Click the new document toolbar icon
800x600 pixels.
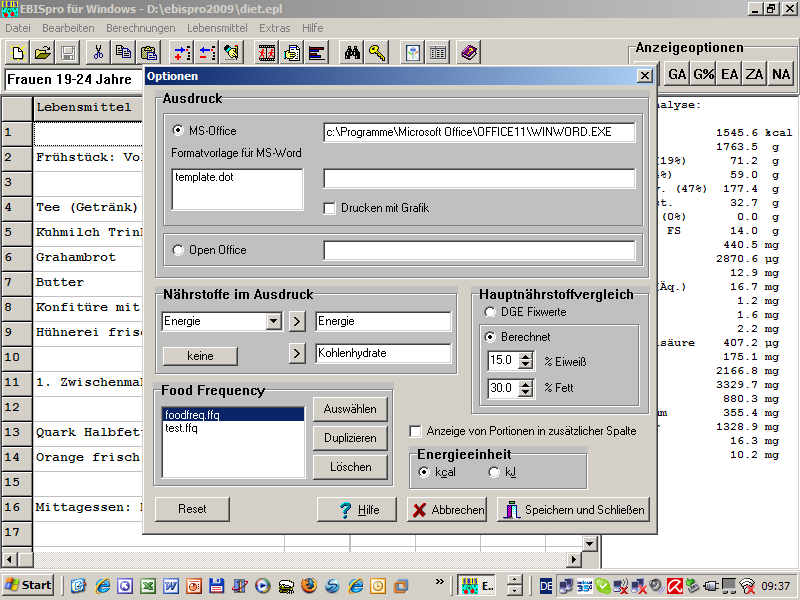(x=17, y=52)
